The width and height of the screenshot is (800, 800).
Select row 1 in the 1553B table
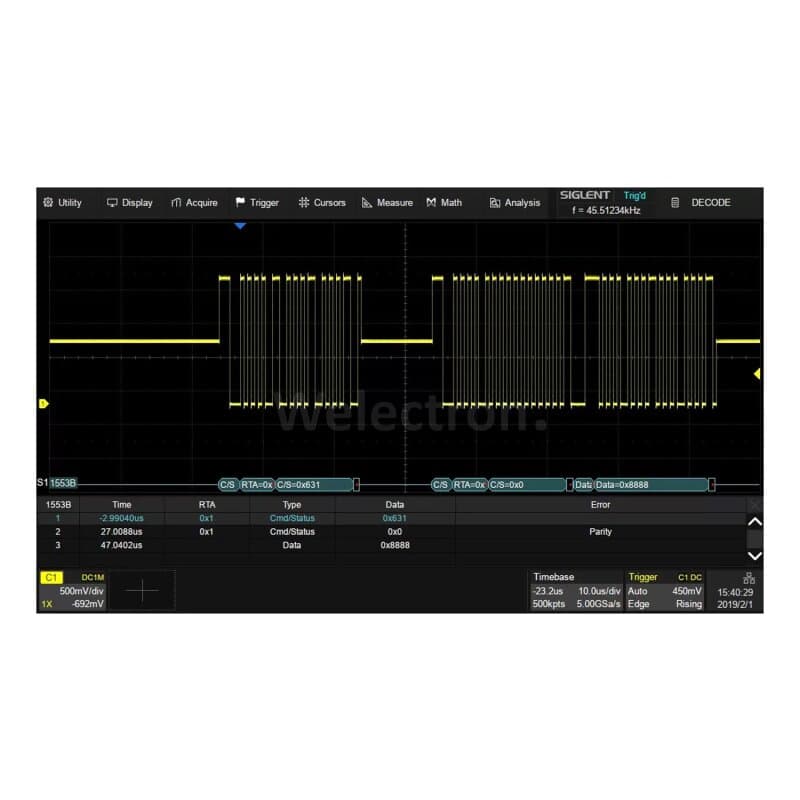pos(392,518)
